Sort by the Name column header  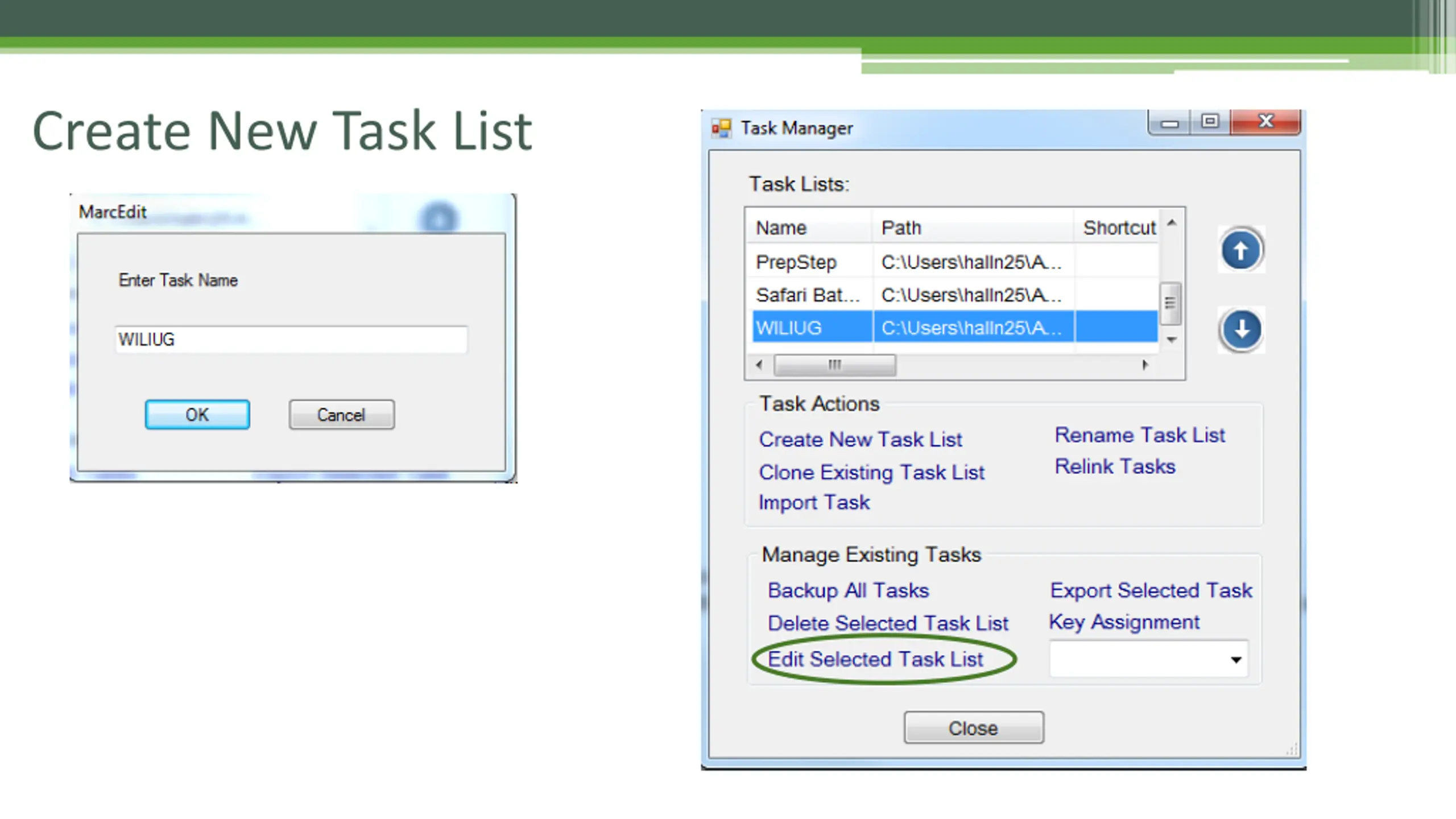click(x=809, y=227)
